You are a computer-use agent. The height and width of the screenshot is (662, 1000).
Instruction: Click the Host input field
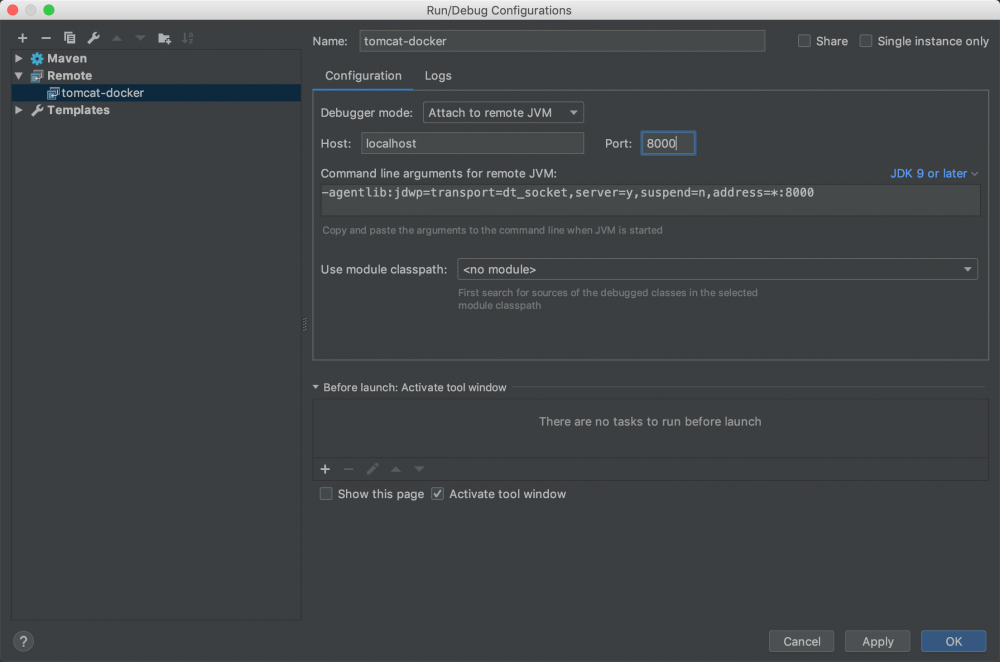click(x=472, y=143)
